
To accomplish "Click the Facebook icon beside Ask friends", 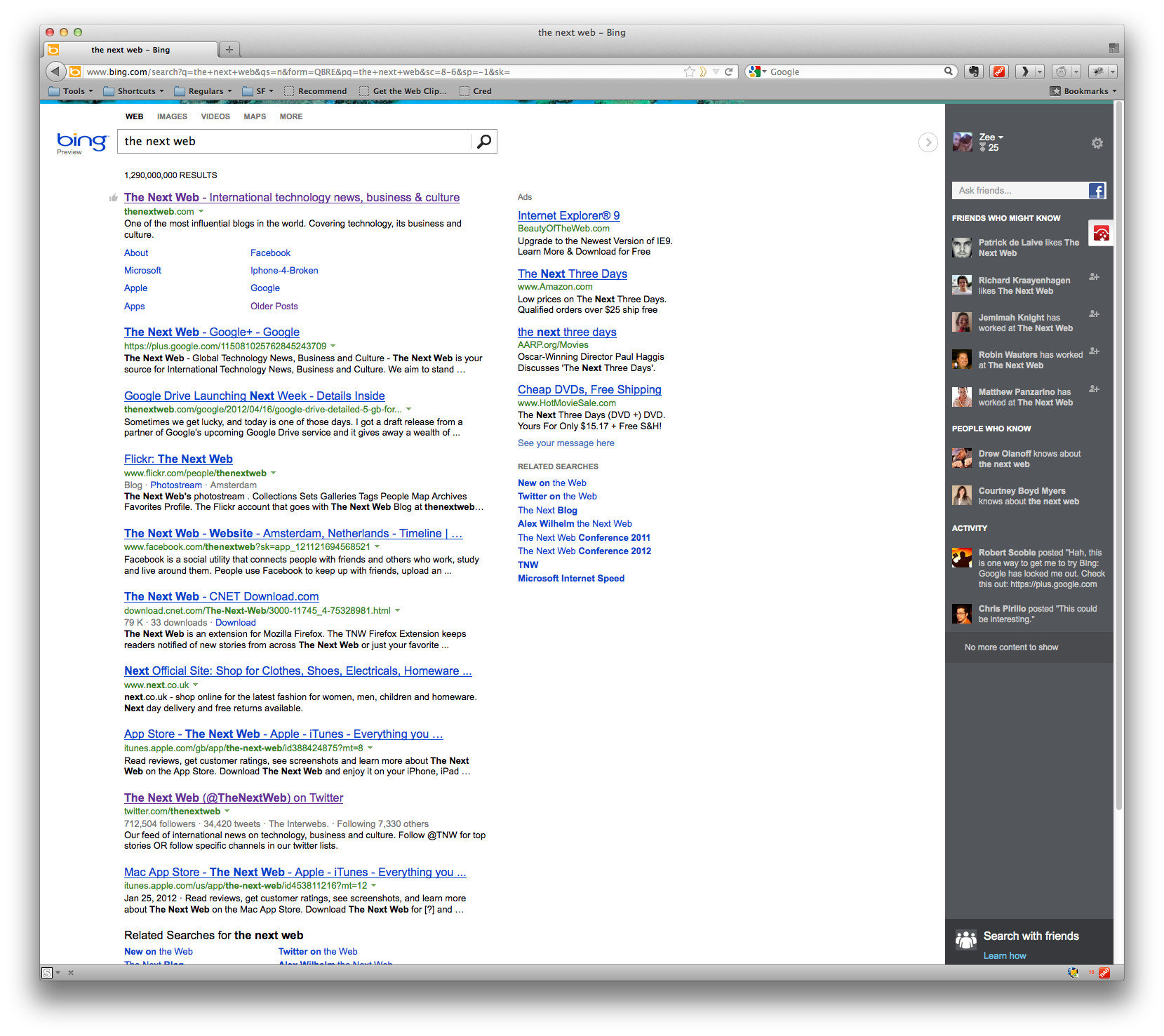I will (x=1097, y=191).
